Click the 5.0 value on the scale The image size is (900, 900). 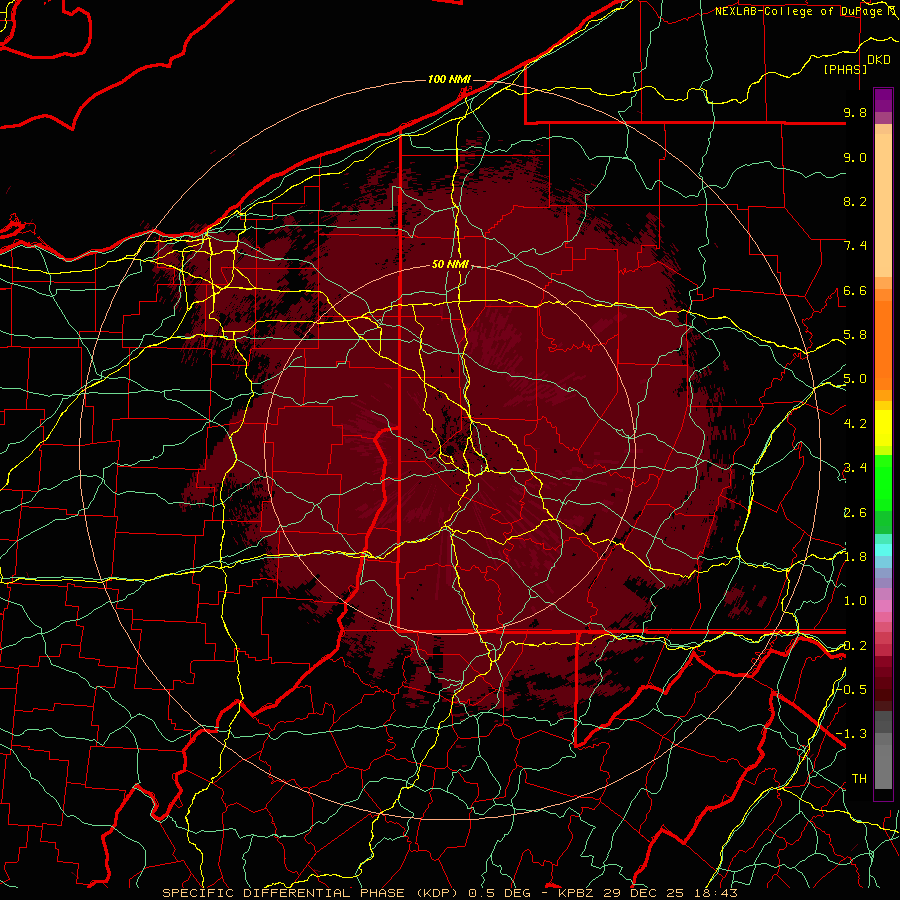pos(855,379)
